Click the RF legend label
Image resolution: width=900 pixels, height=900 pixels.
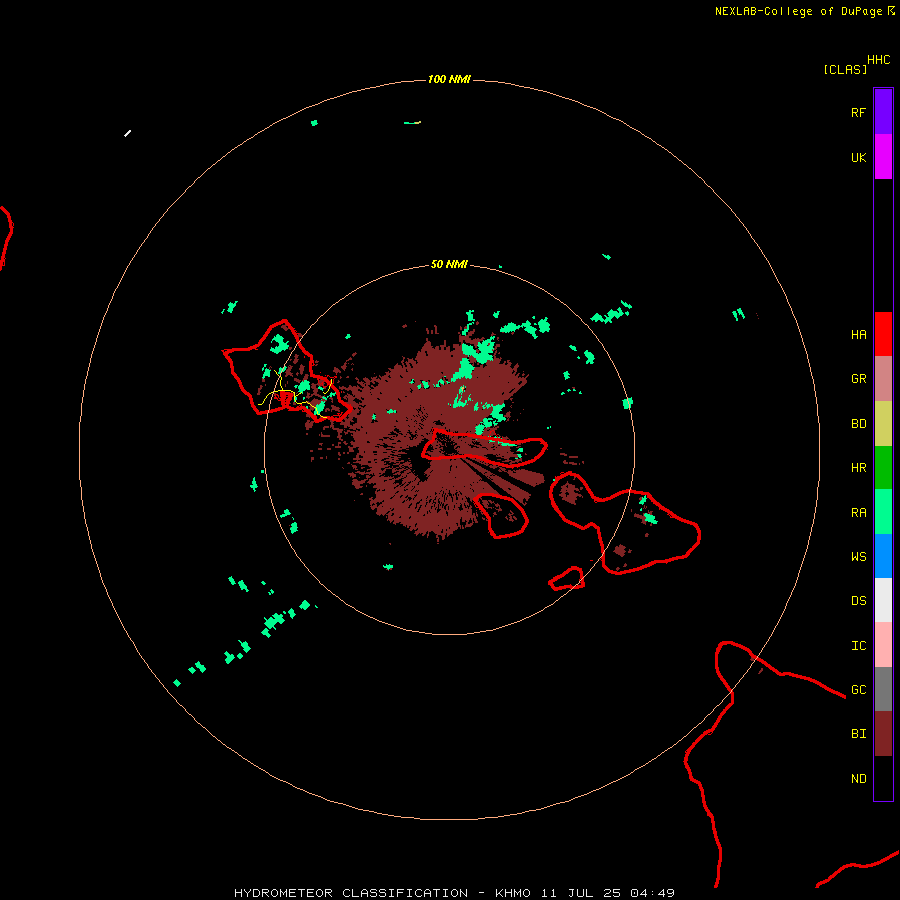point(858,112)
